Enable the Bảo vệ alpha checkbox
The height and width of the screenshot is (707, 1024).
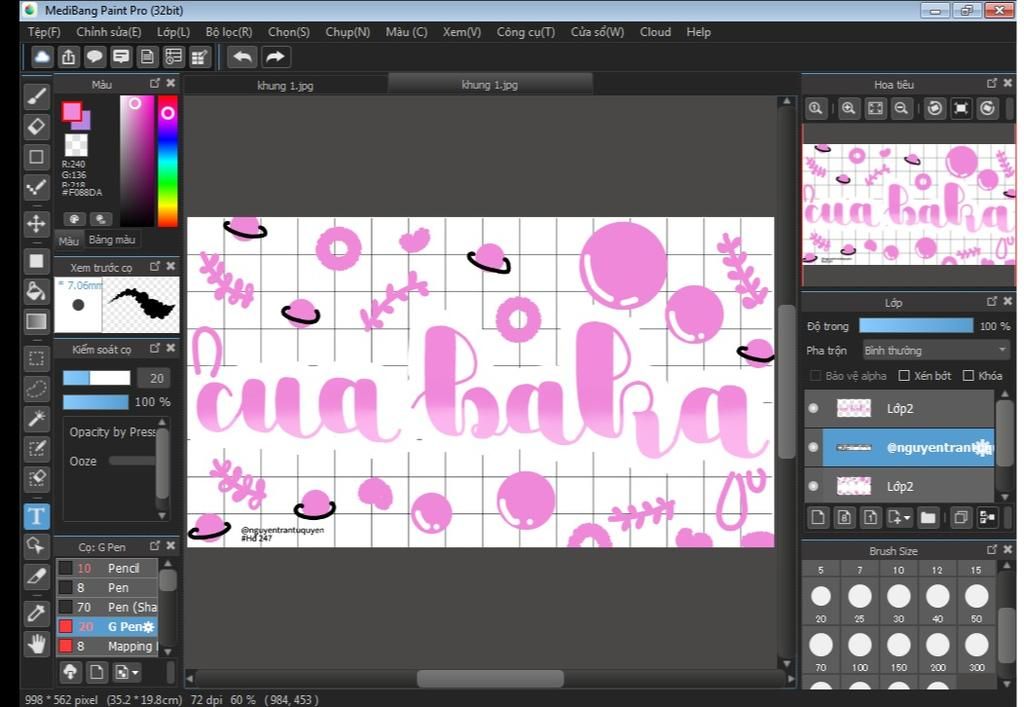815,376
